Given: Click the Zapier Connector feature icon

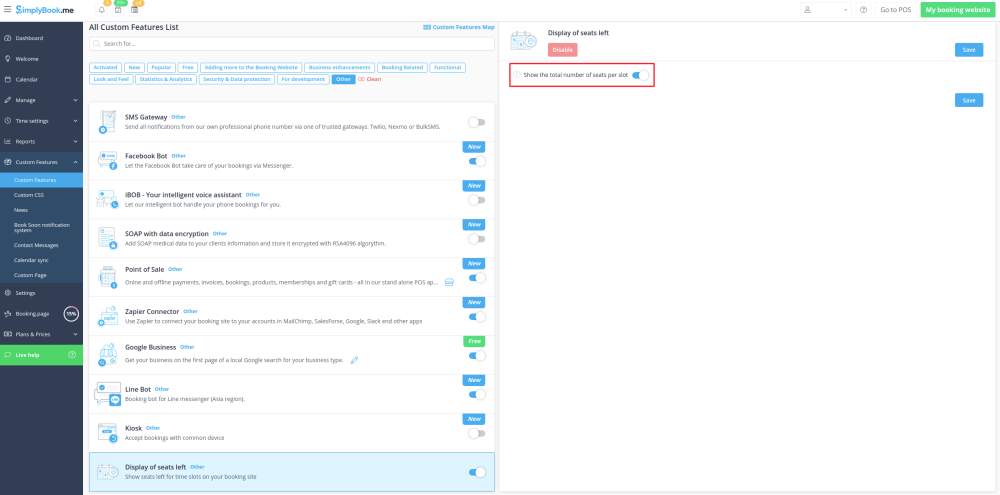Looking at the screenshot, I should click(x=107, y=316).
